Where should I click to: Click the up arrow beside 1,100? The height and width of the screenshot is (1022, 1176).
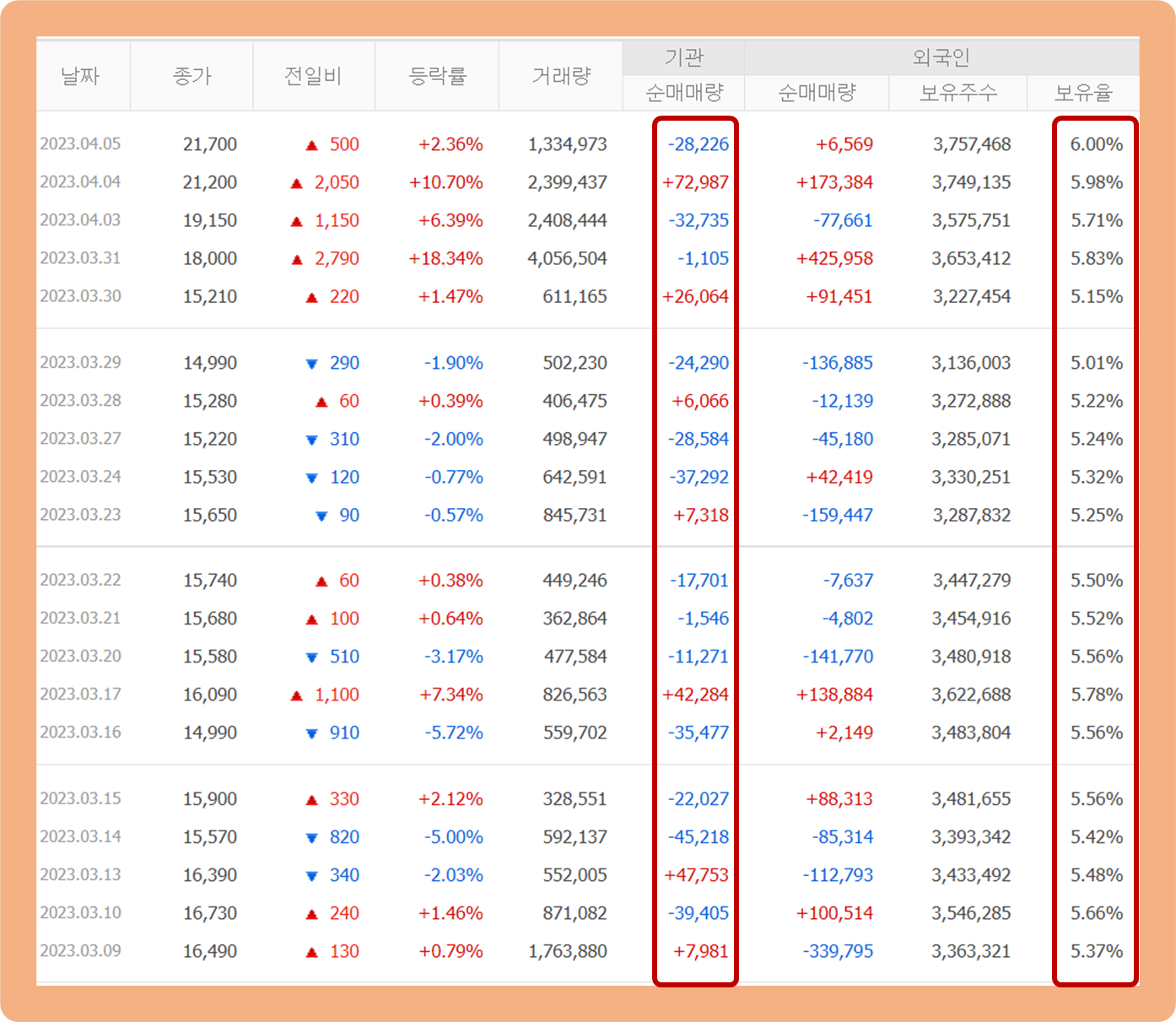[297, 695]
